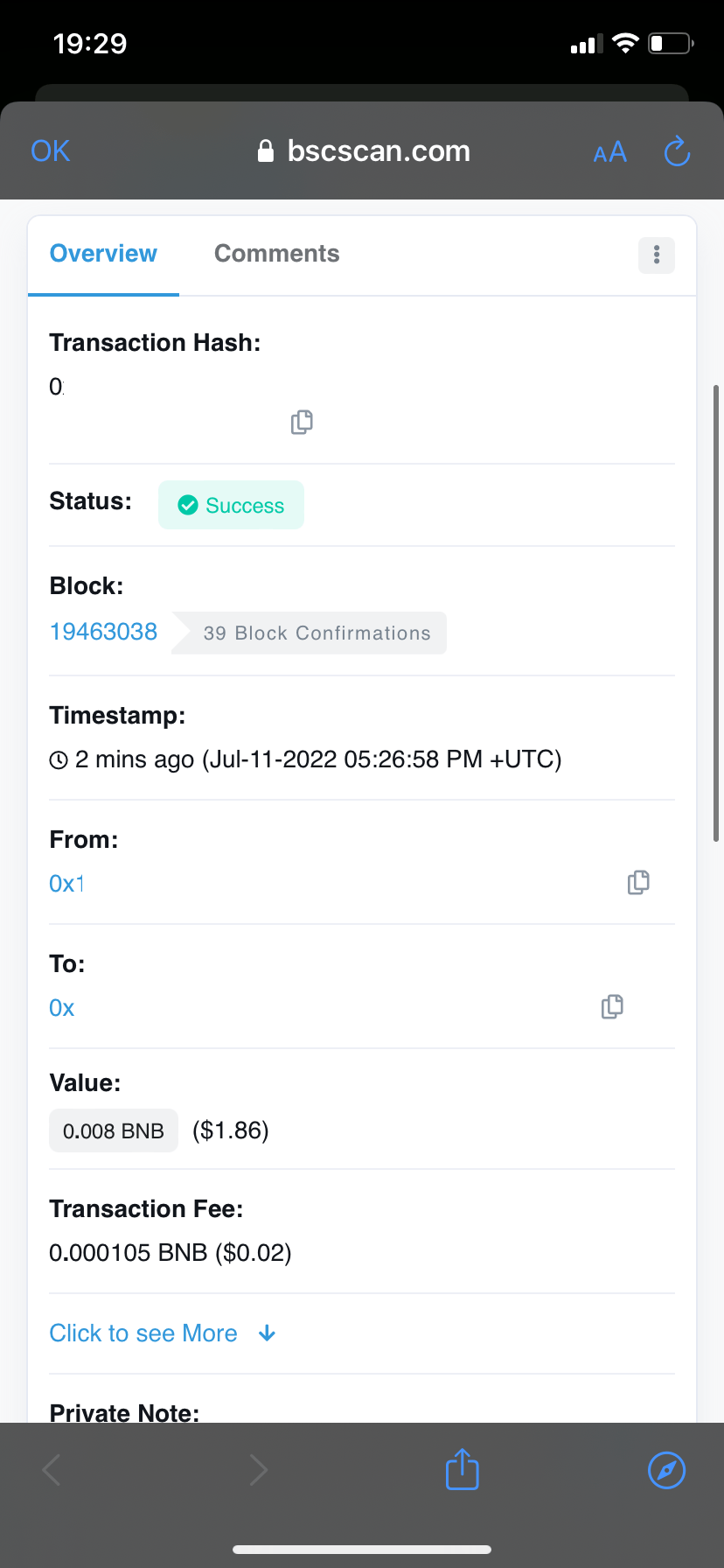Expand Click to see More
Viewport: 724px width, 1568px height.
(x=143, y=1333)
